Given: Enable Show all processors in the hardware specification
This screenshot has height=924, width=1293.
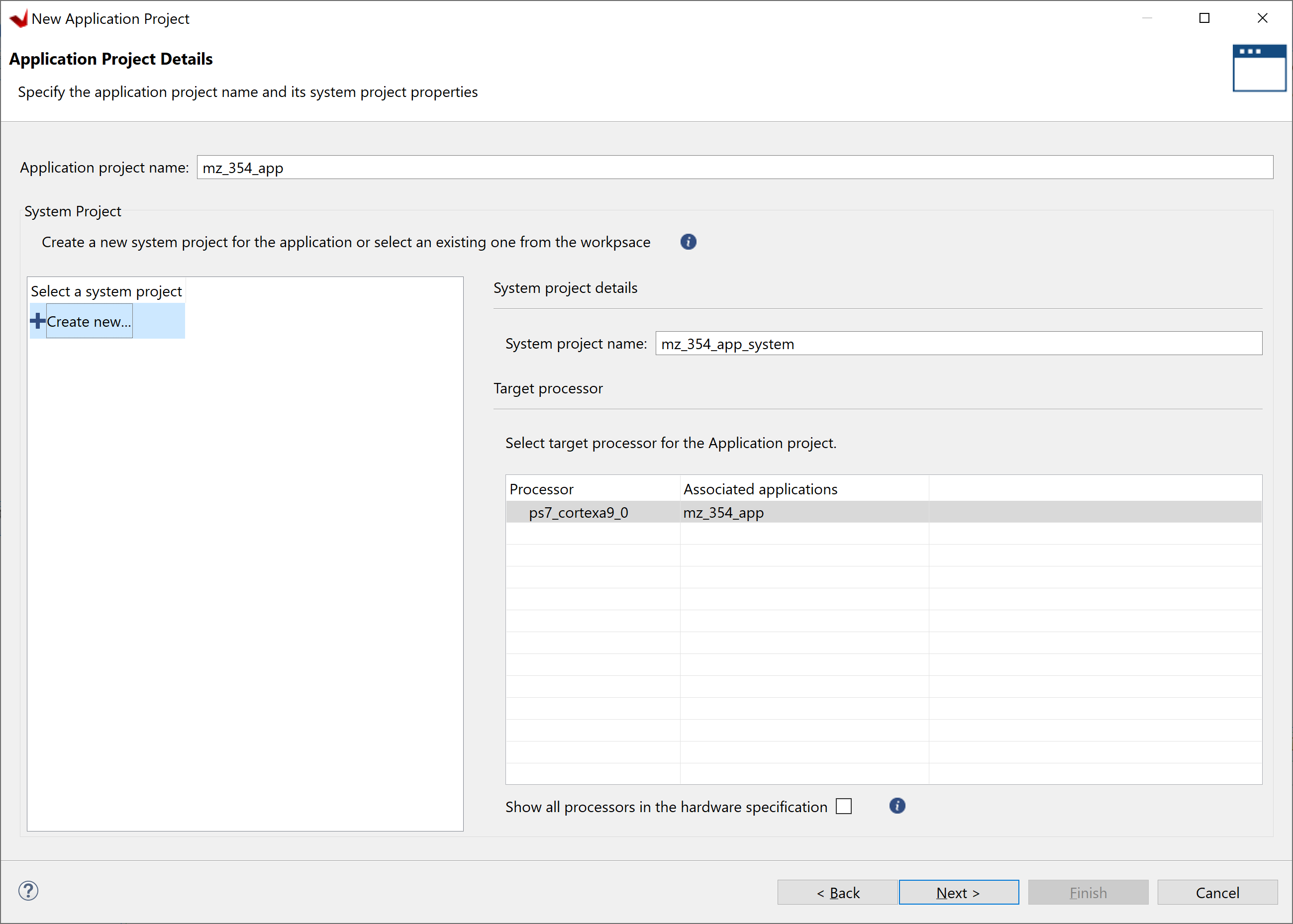Looking at the screenshot, I should pyautogui.click(x=845, y=806).
